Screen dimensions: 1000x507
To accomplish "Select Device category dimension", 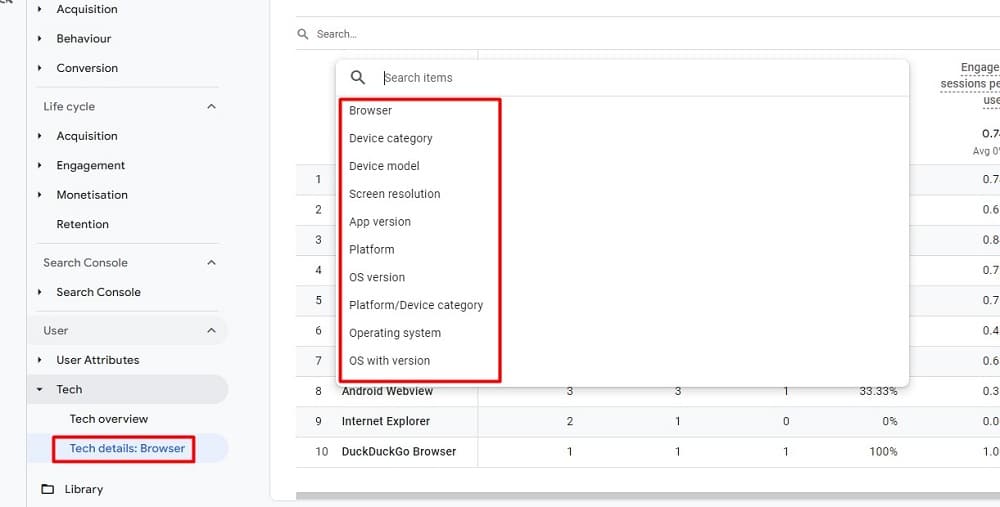I will click(390, 138).
